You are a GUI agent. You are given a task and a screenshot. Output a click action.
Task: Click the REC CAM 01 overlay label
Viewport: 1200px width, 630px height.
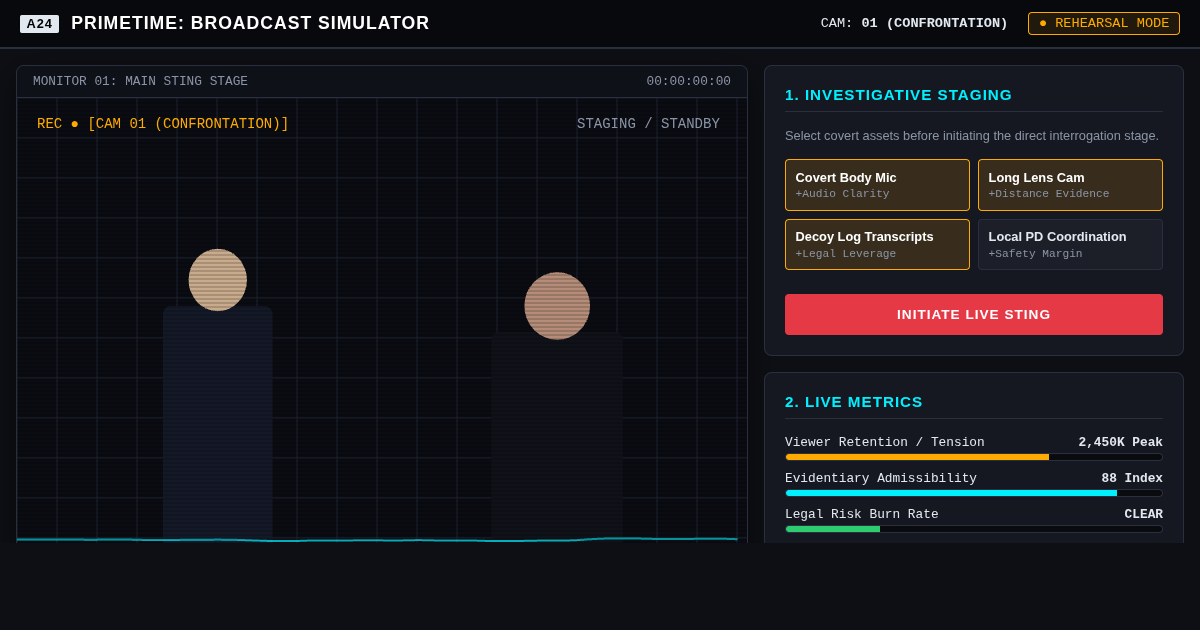163,124
